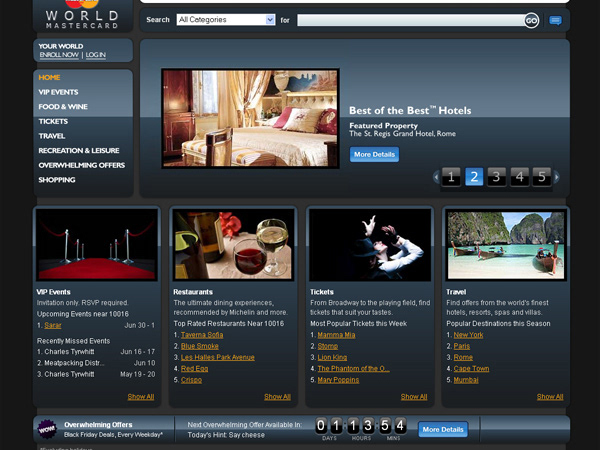Click the World MasterCard logo
600x450 pixels.
click(82, 15)
